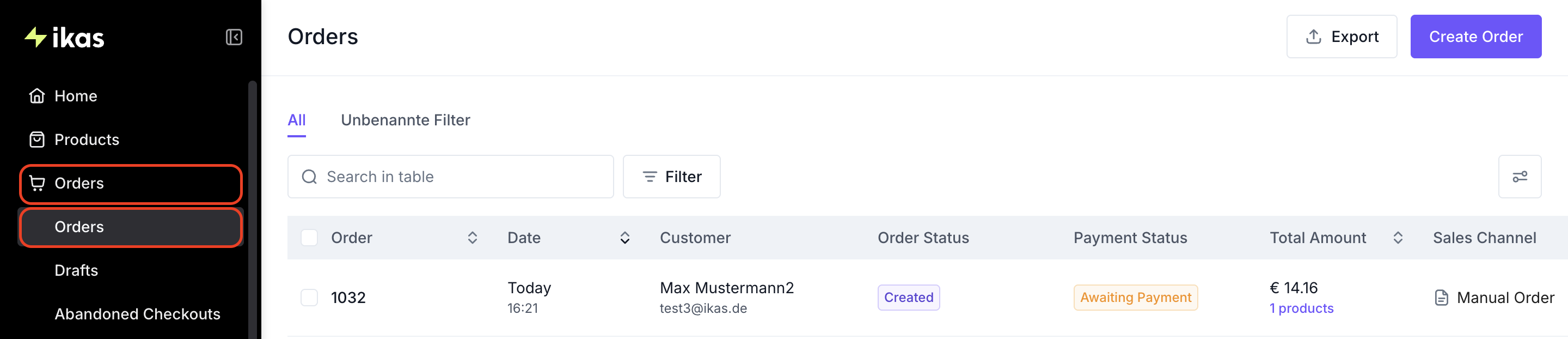
Task: Open Drafts in the sidebar
Action: tap(76, 270)
